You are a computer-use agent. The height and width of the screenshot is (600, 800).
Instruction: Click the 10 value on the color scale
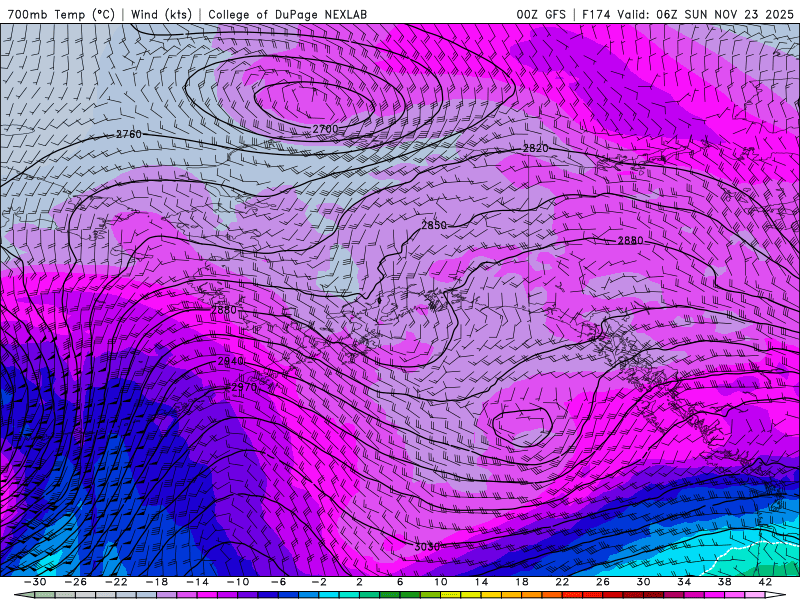pos(440,582)
